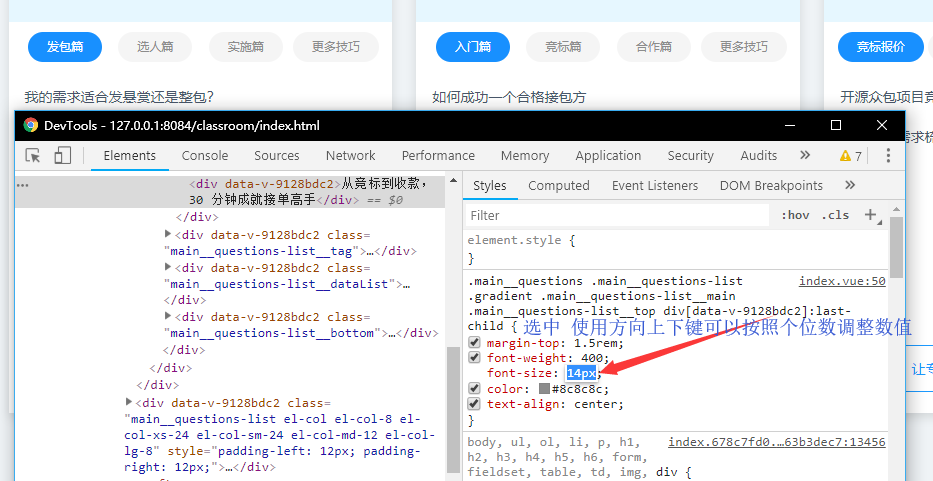Show more DevTools panels chevron
Viewport: 933px width, 481px height.
(805, 155)
